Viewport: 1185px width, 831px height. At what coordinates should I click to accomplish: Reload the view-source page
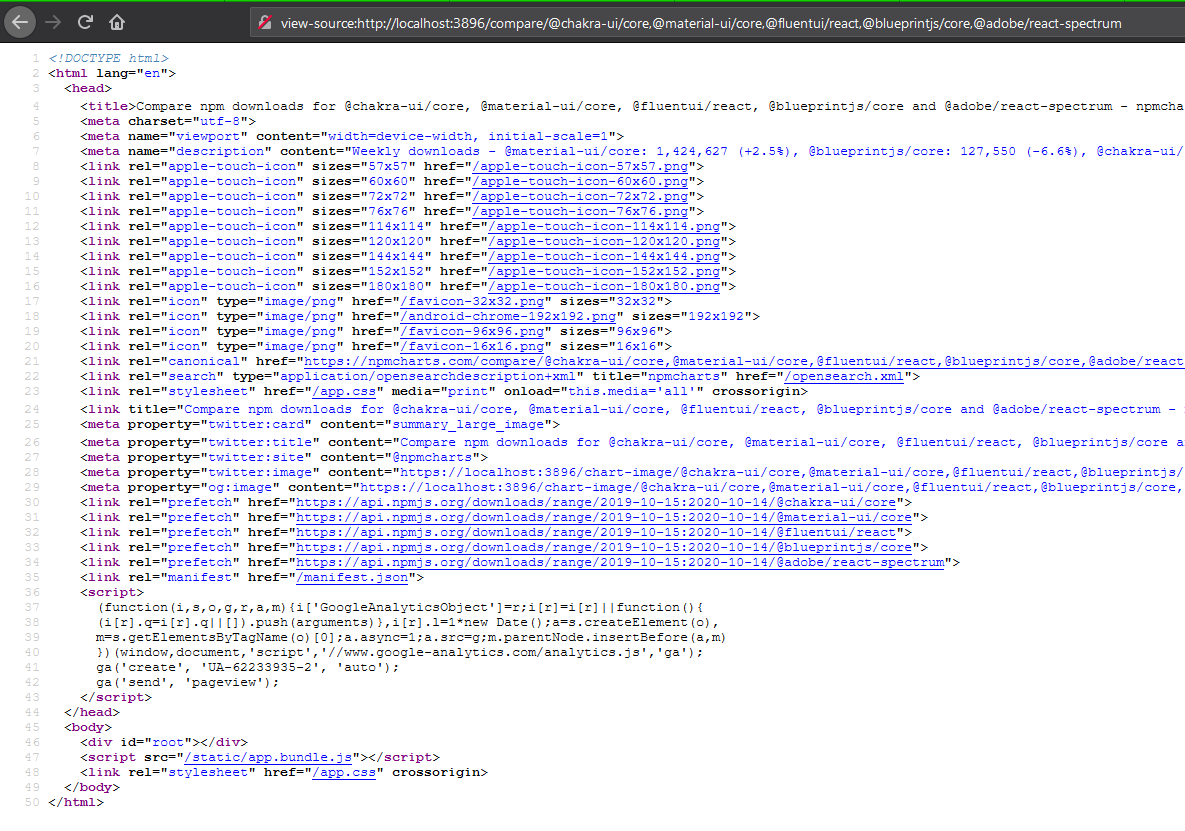(x=85, y=22)
